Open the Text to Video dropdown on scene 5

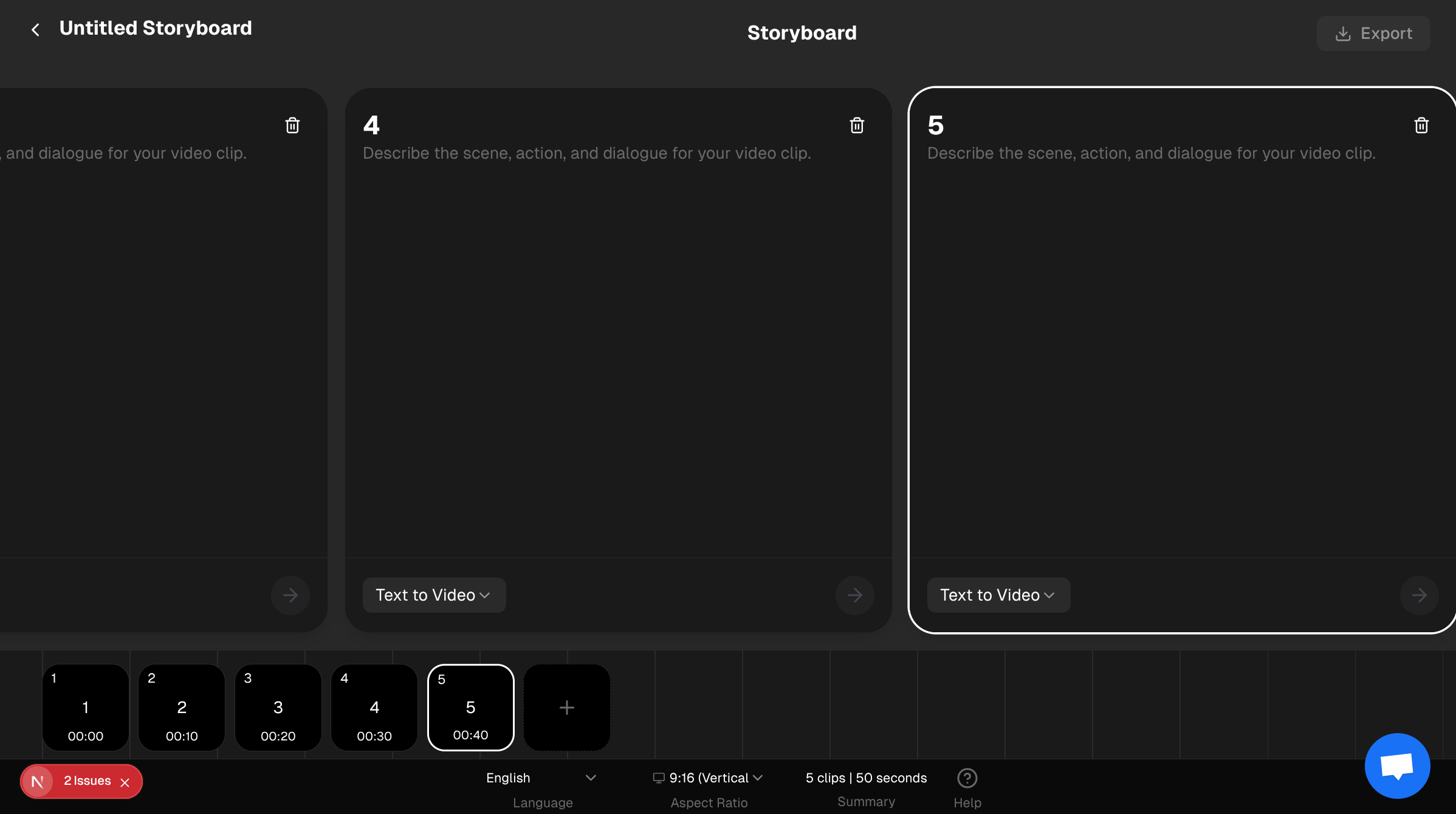click(998, 595)
